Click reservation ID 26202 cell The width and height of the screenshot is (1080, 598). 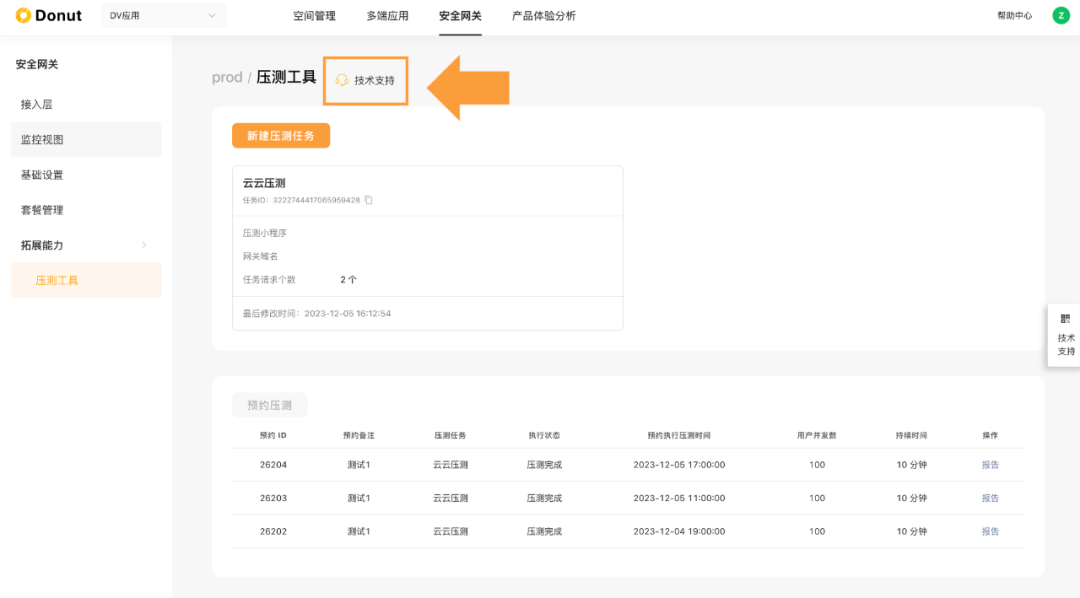[x=273, y=531]
